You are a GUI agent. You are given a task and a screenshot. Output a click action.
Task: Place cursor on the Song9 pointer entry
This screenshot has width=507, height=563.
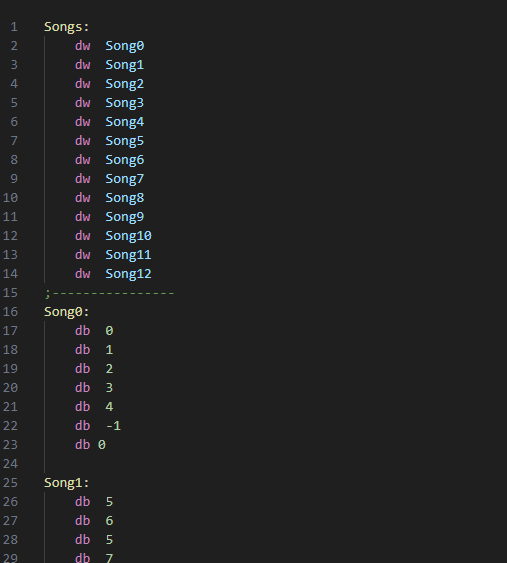(x=125, y=217)
